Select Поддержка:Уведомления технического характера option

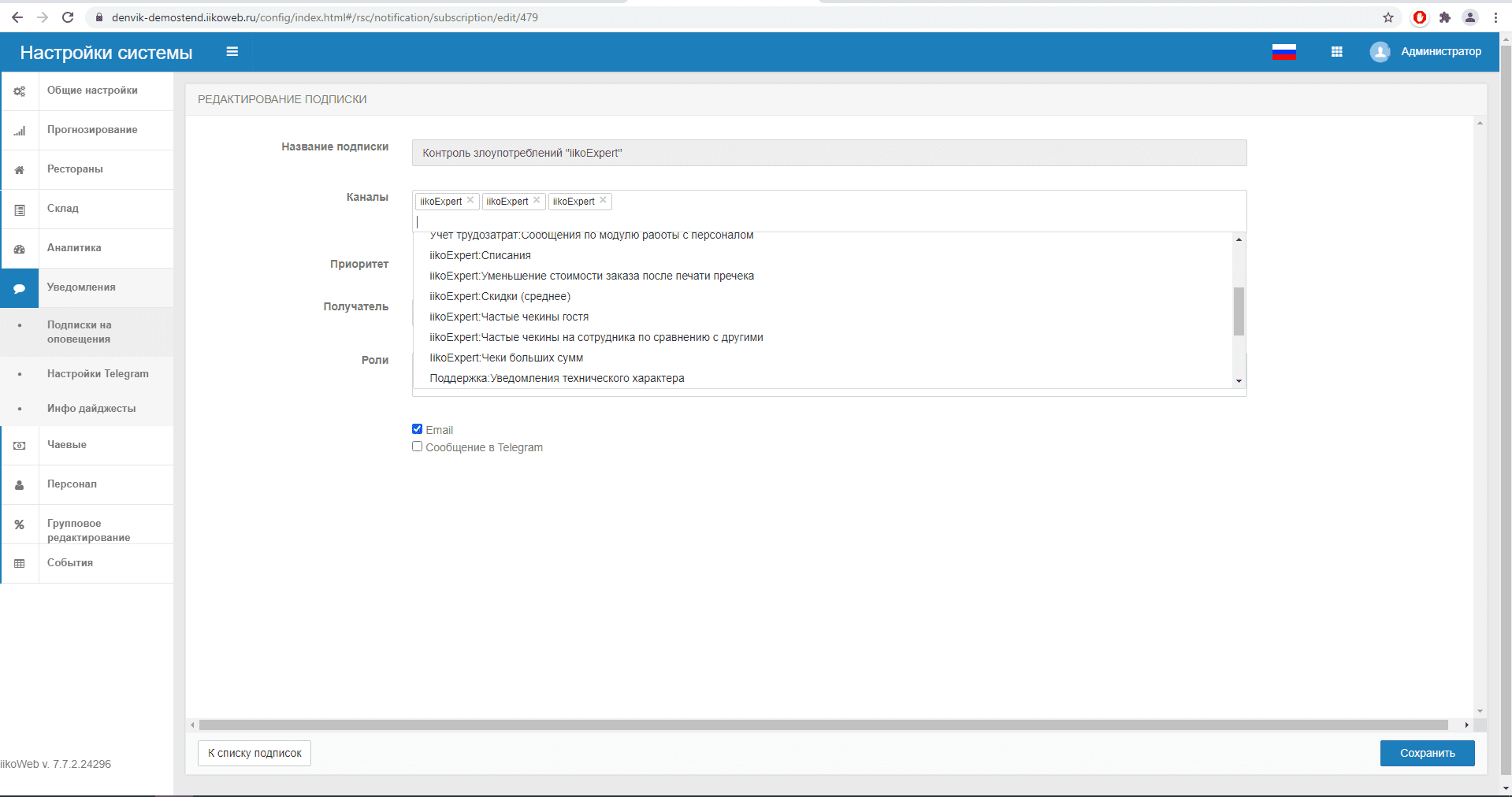[823, 378]
